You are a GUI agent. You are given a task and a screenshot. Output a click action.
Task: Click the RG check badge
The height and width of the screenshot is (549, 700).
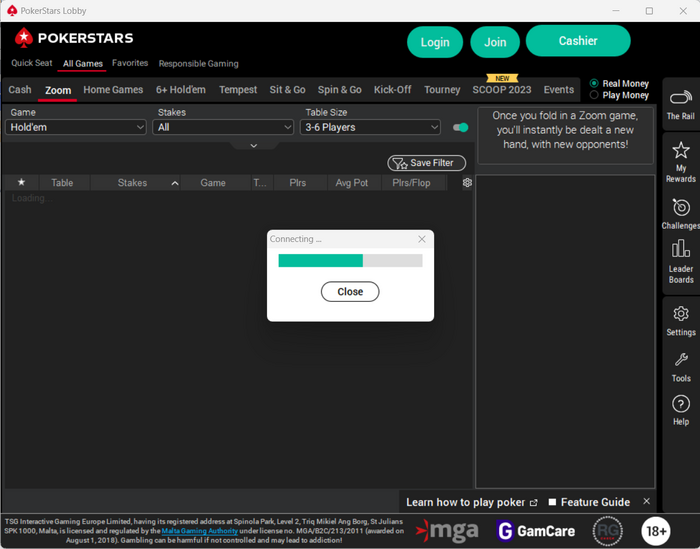click(607, 531)
